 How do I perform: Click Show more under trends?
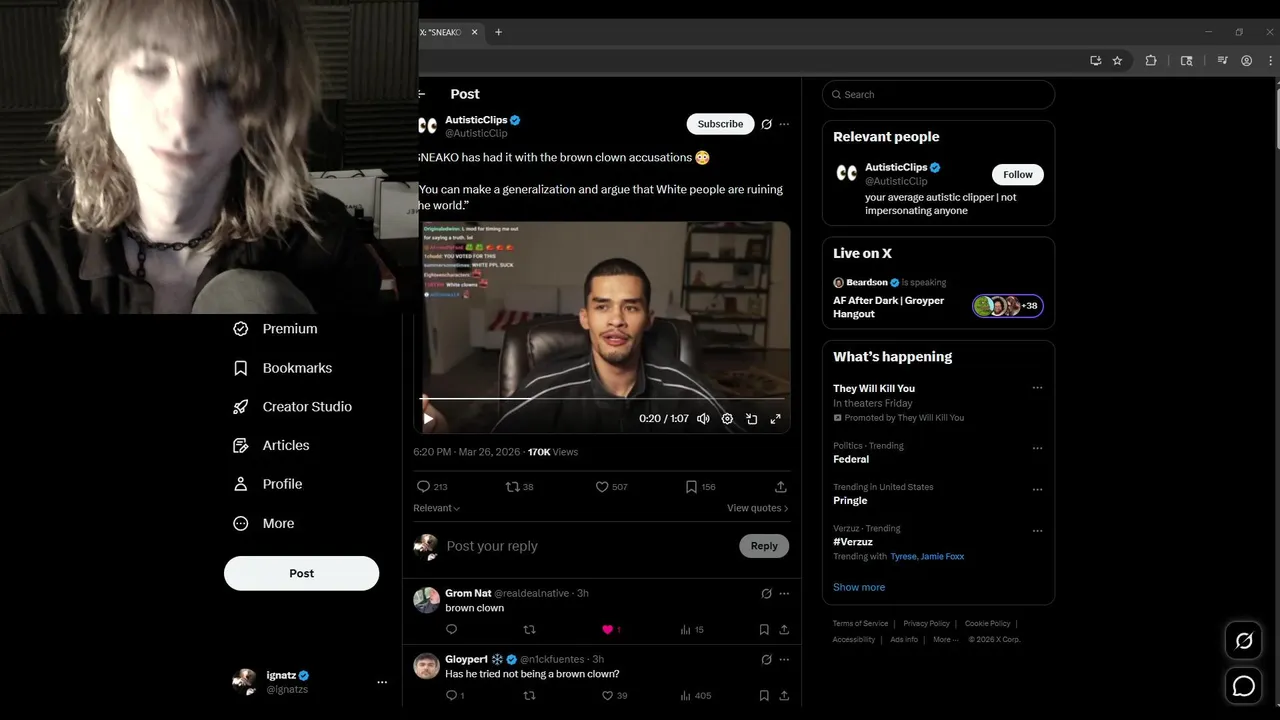point(859,587)
